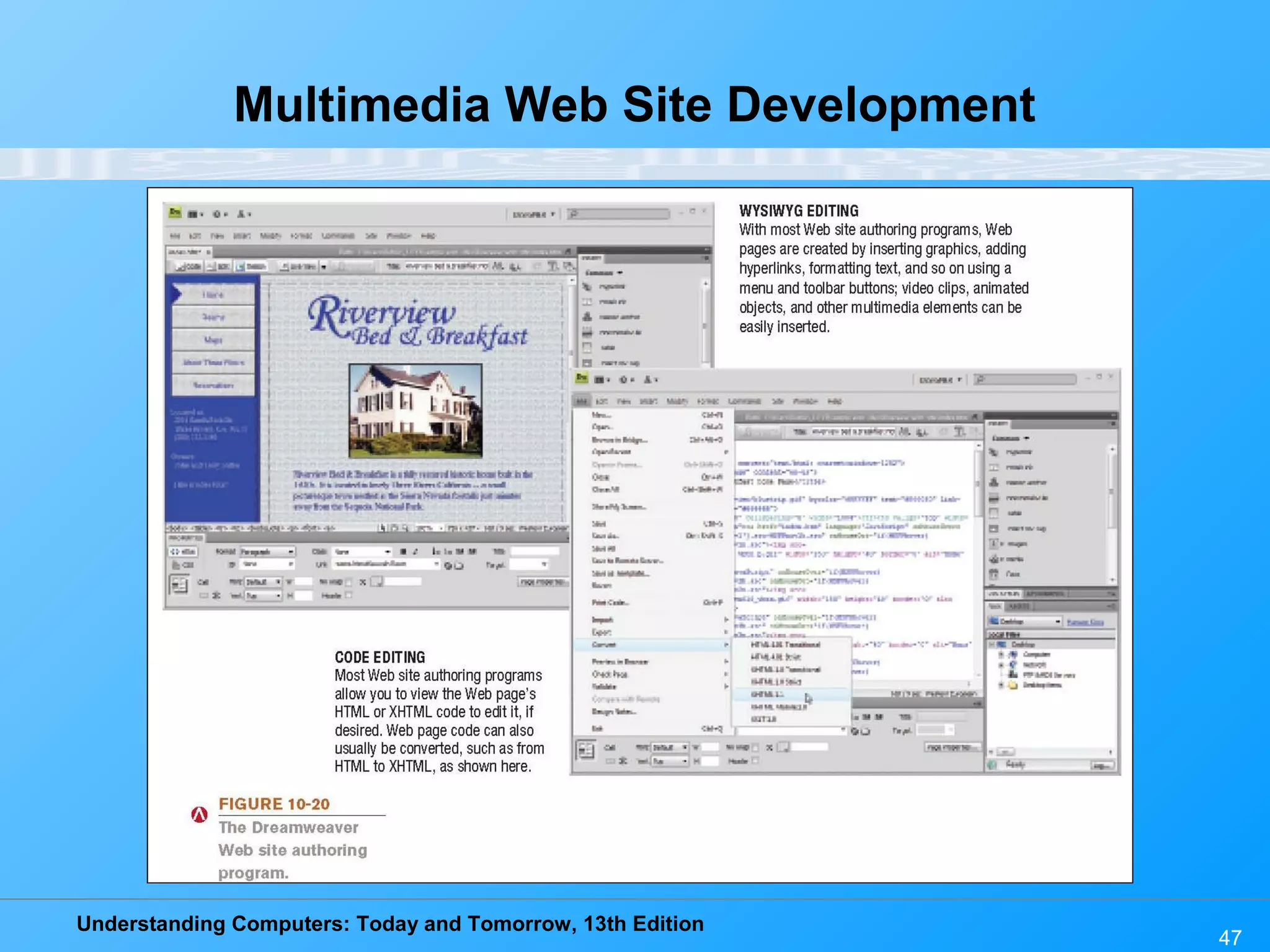Click Split view button in upper-left window
The width and height of the screenshot is (1270, 952).
[218, 267]
